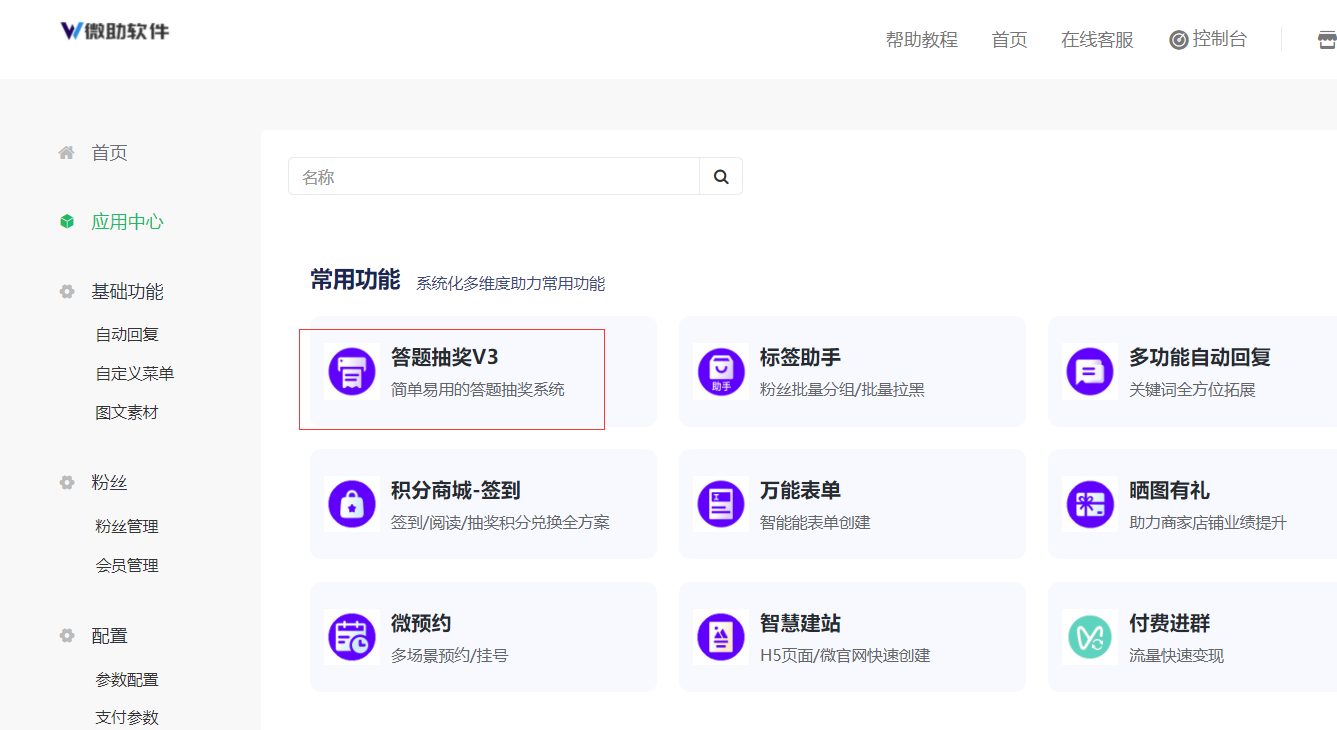Click the 付费进群 teal icon
1337x730 pixels.
click(1090, 638)
